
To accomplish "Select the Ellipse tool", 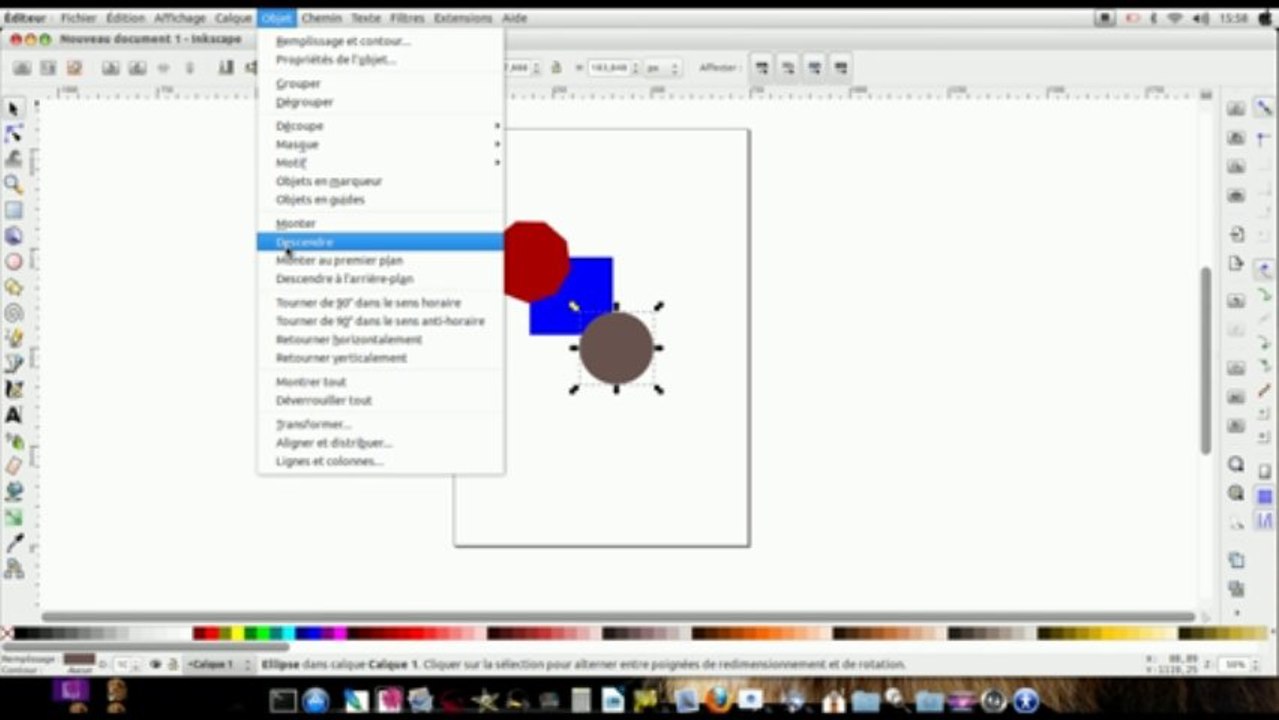I will click(14, 261).
